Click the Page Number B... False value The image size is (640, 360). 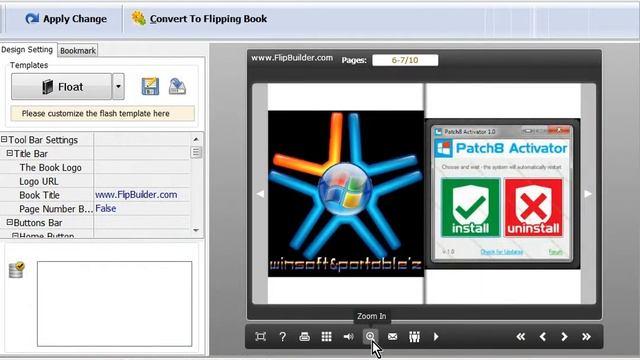pos(106,209)
